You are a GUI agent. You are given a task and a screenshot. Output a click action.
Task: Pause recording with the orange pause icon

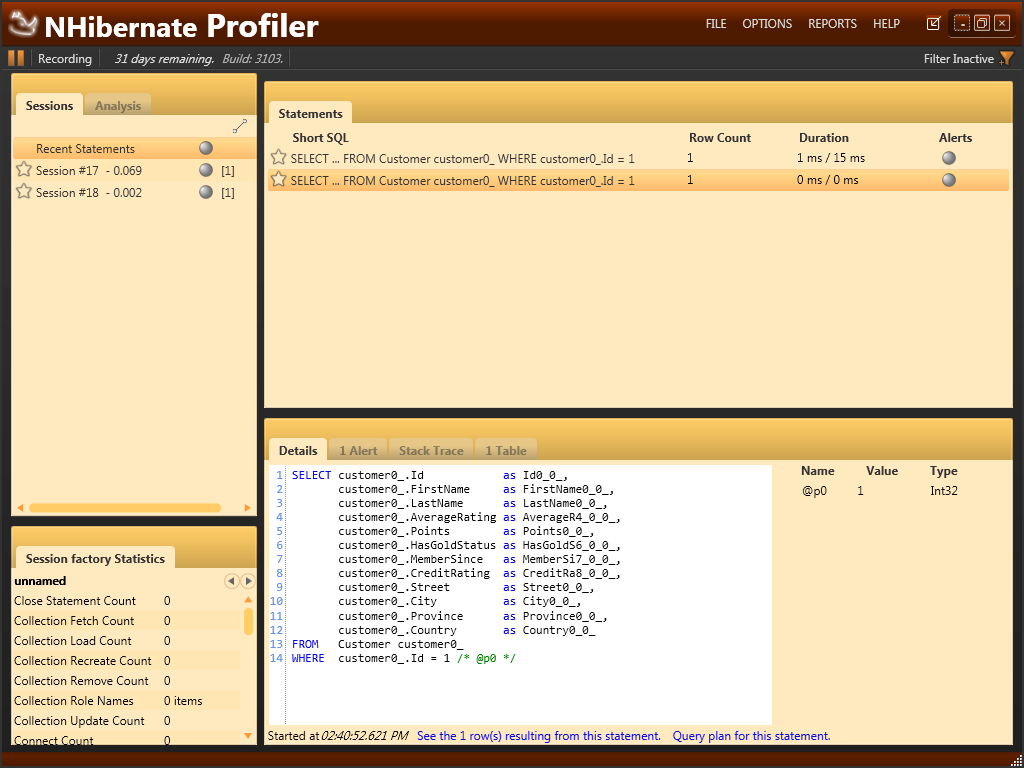tap(16, 58)
